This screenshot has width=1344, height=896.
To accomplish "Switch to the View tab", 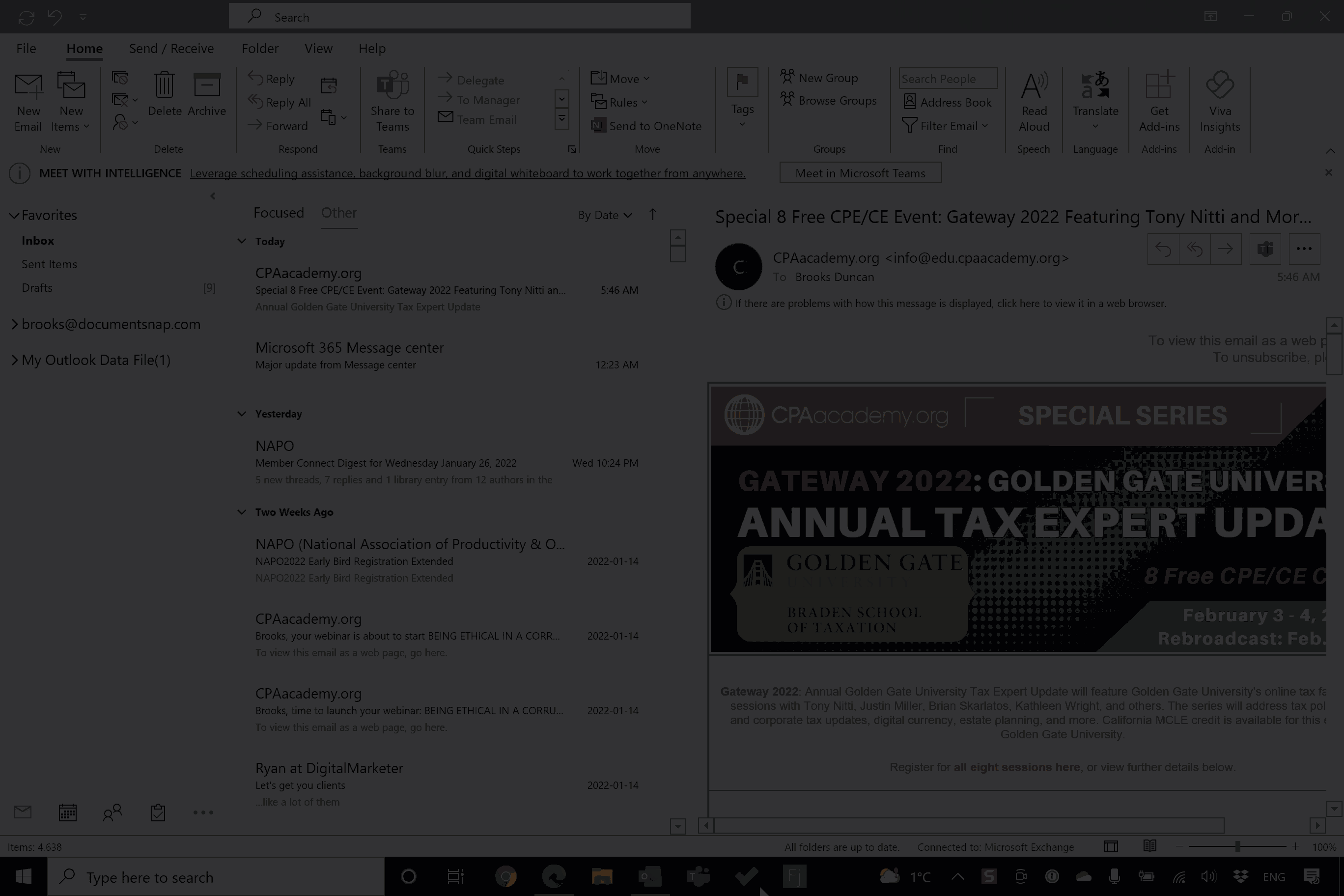I will 318,49.
